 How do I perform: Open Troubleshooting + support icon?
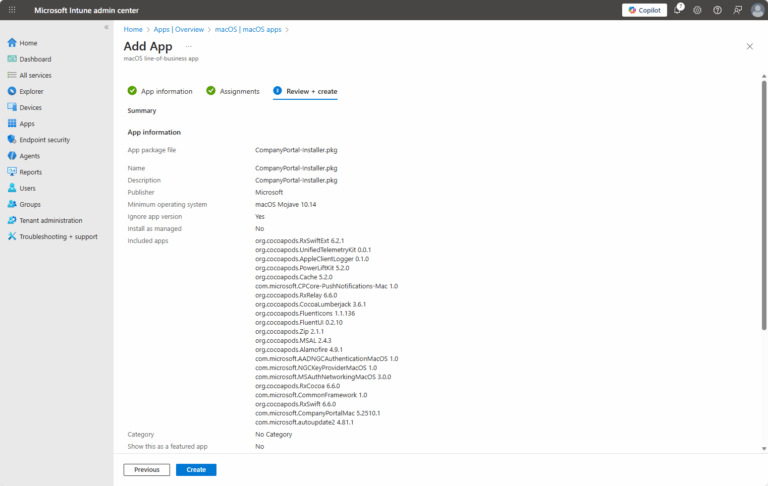coord(12,236)
